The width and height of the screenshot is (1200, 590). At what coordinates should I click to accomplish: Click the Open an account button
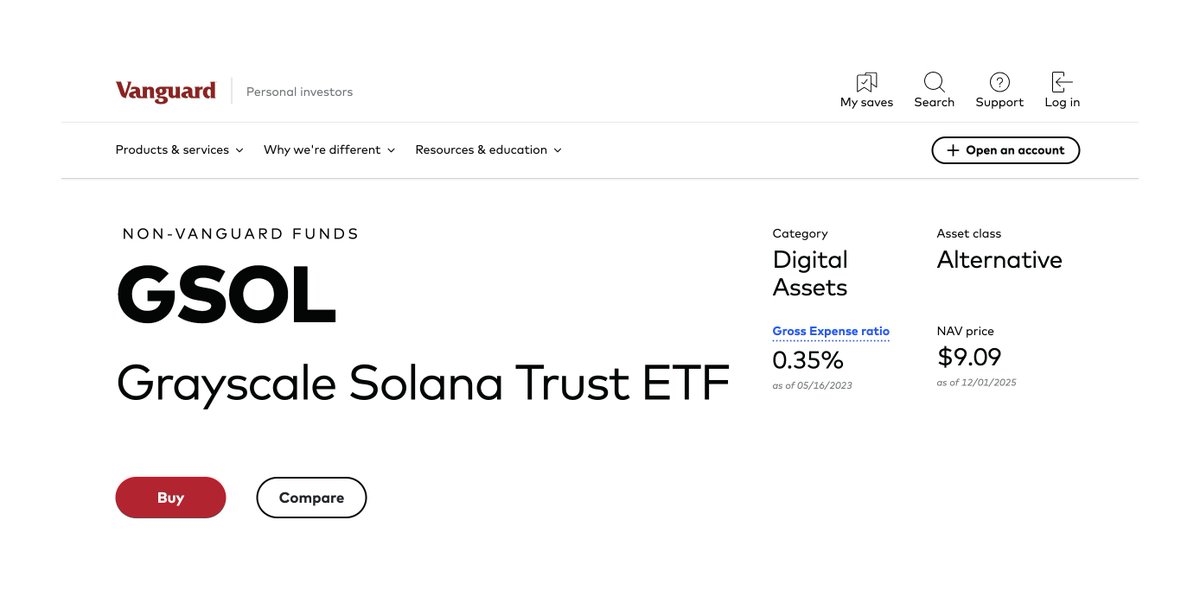pyautogui.click(x=1005, y=150)
